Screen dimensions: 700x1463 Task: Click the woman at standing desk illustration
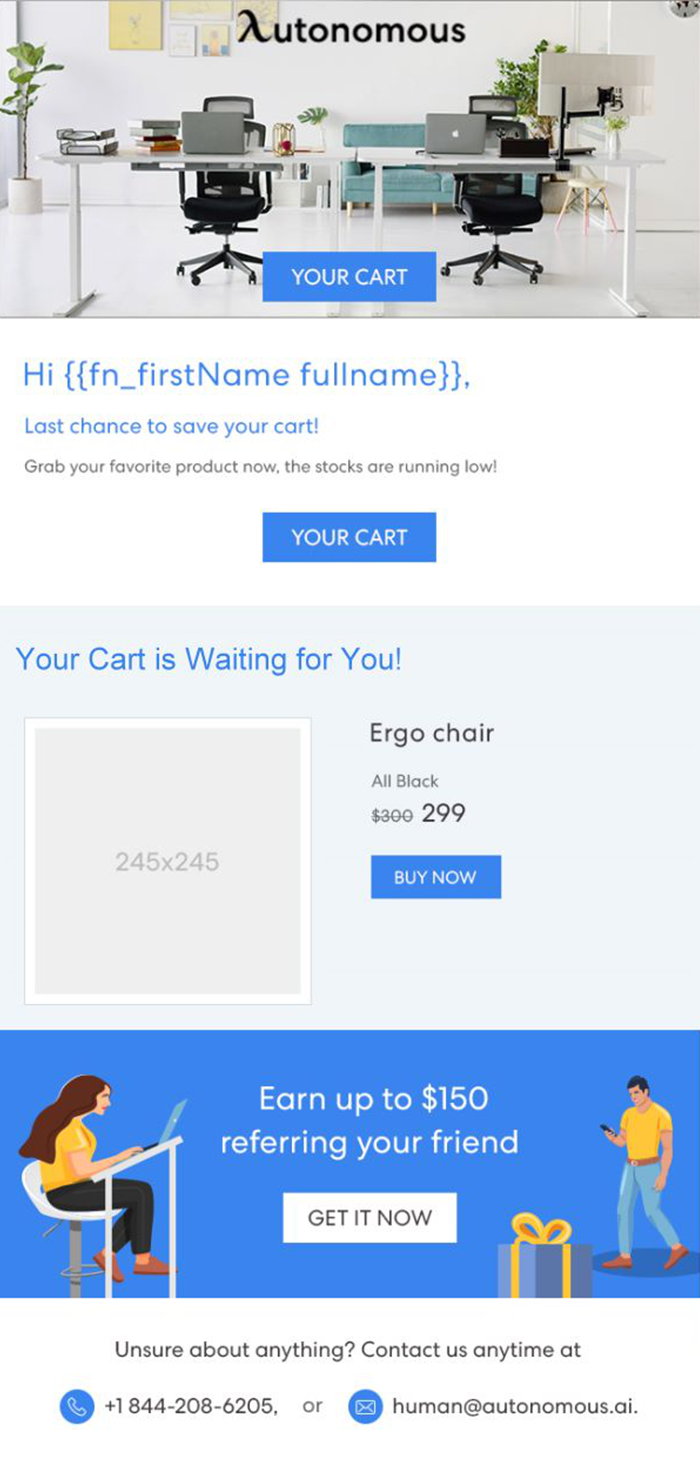[100, 1187]
